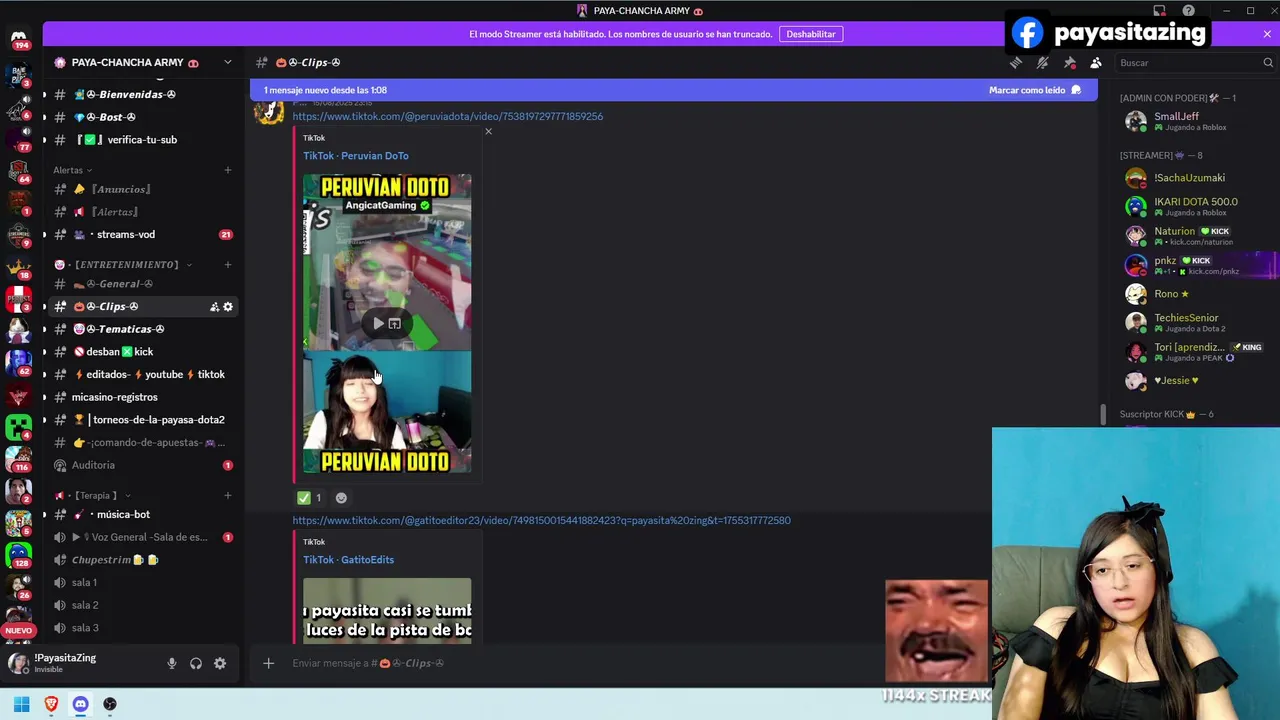This screenshot has width=1280, height=720.
Task: Open the Peruvian DoTo TikTok URL
Action: click(447, 116)
